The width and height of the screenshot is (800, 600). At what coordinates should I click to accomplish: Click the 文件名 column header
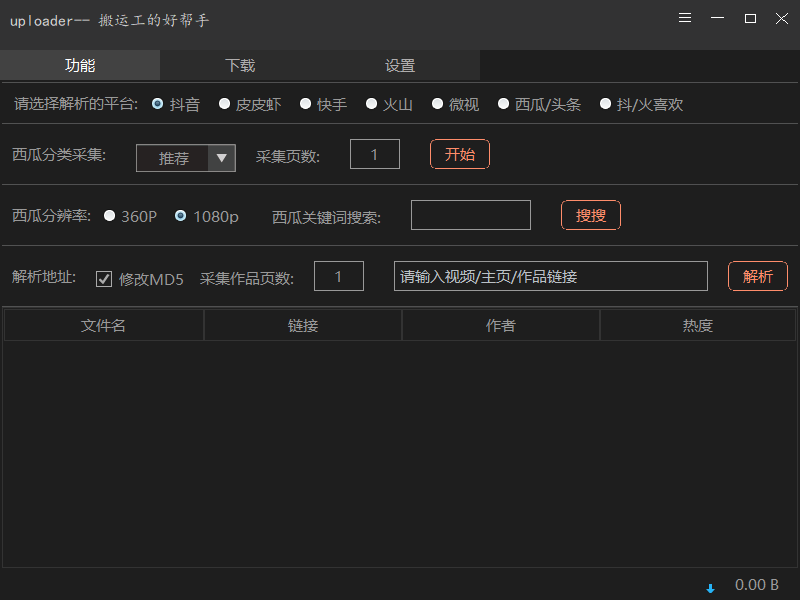(103, 324)
